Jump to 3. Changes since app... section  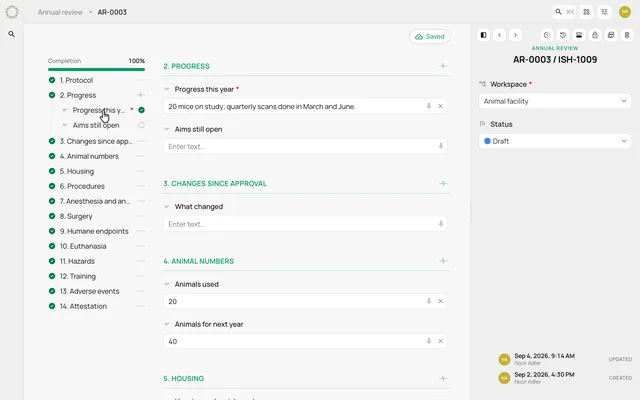point(96,141)
